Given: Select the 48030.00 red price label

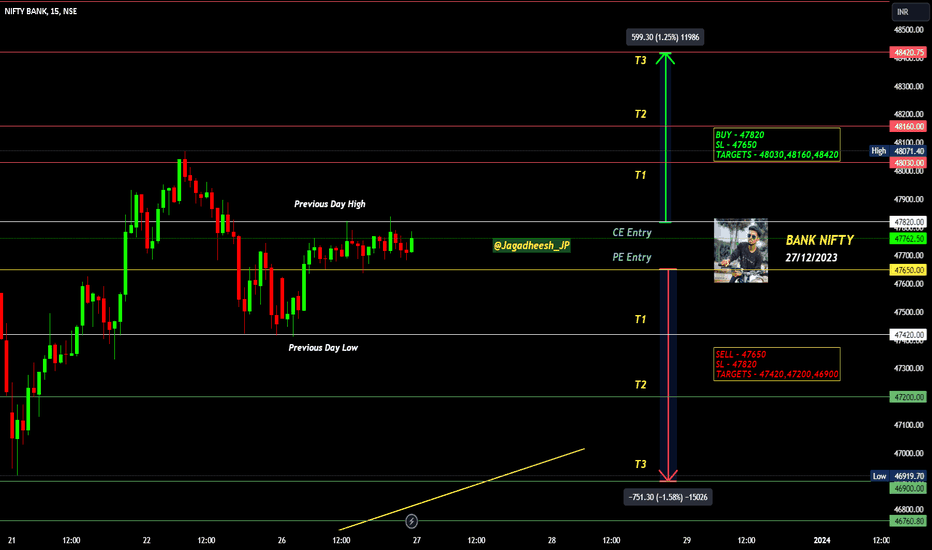Looking at the screenshot, I should 908,162.
